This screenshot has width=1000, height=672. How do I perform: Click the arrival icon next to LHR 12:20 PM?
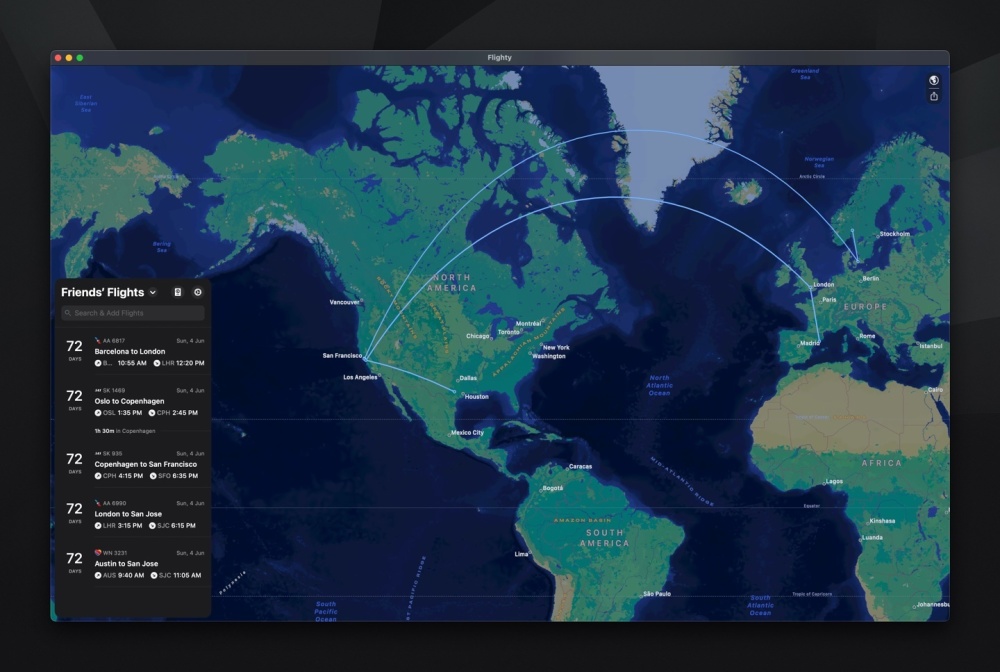(x=156, y=363)
